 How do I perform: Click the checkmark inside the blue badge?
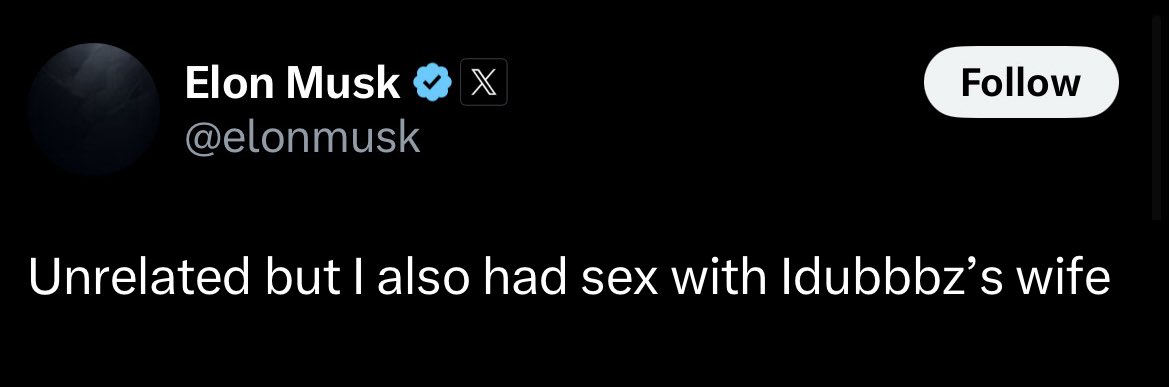click(433, 83)
